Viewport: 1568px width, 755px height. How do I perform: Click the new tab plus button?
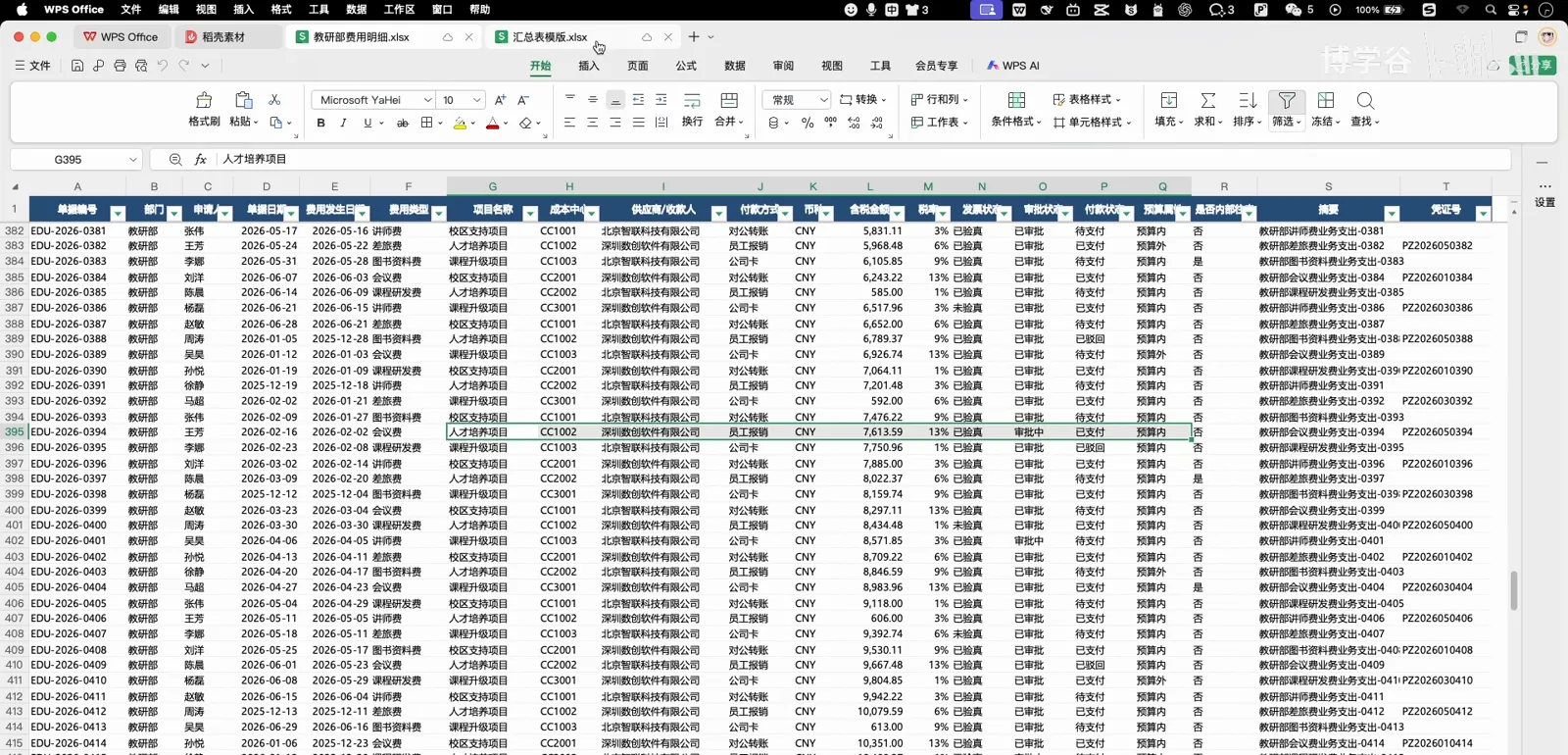coord(694,37)
